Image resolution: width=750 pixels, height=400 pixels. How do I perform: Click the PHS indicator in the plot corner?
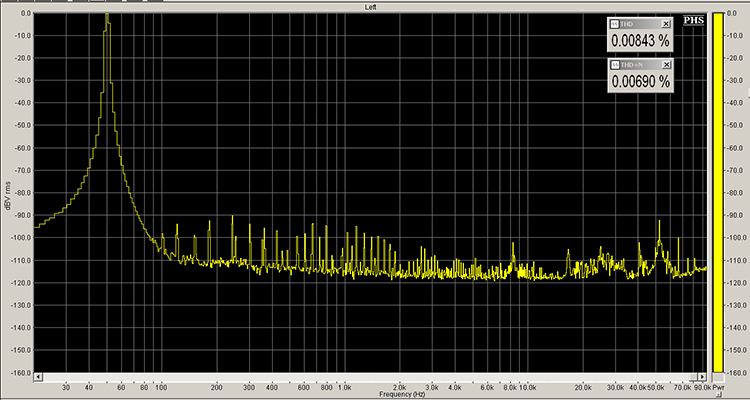coord(692,21)
